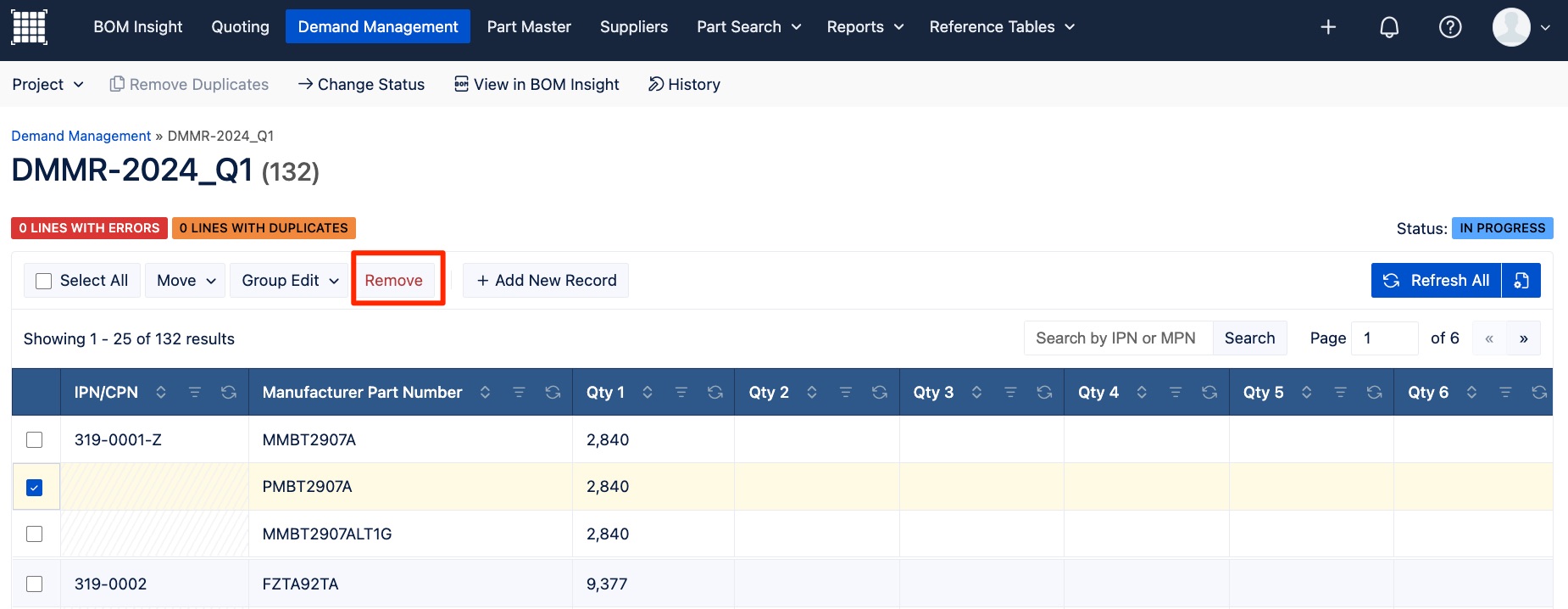Go to the next page arrow
Screen dimensions: 1568x609
click(x=1524, y=338)
